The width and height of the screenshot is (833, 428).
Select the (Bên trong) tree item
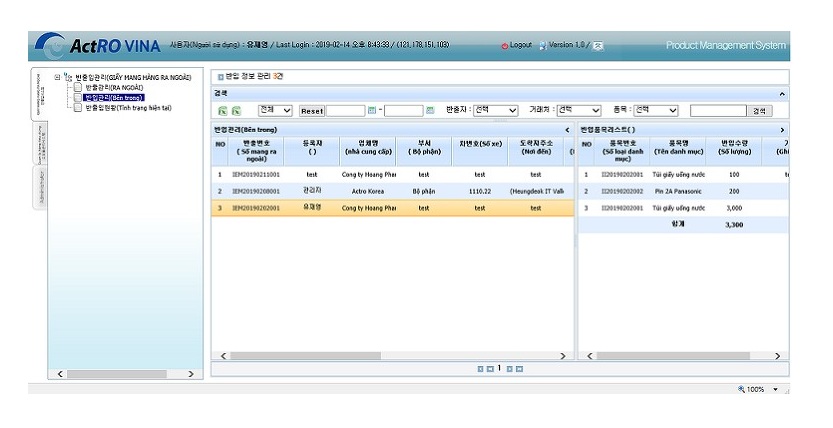click(114, 98)
